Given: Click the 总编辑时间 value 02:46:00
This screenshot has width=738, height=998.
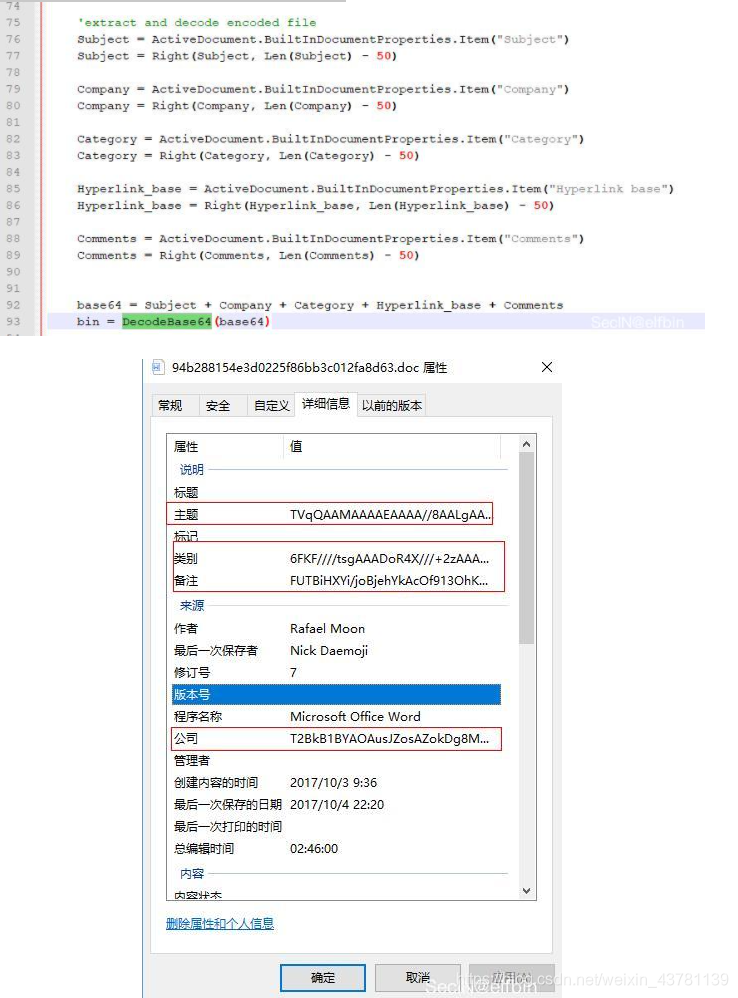Looking at the screenshot, I should [314, 848].
